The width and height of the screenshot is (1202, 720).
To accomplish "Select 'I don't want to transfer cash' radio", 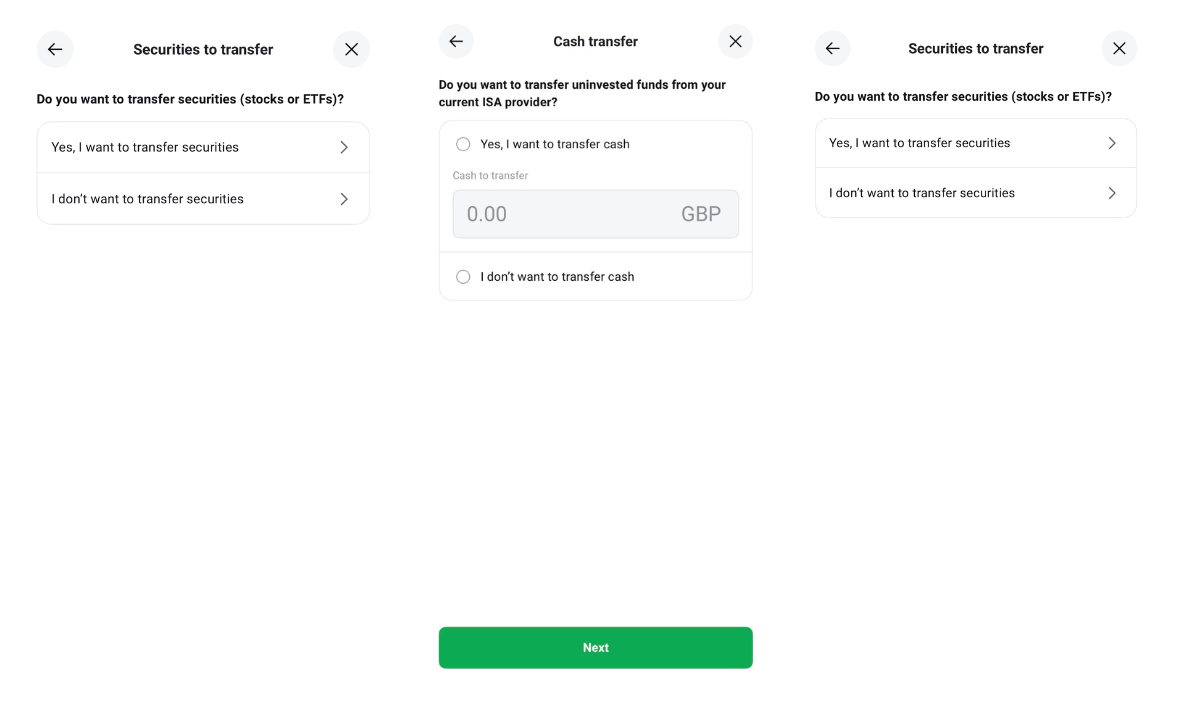I will pos(463,277).
